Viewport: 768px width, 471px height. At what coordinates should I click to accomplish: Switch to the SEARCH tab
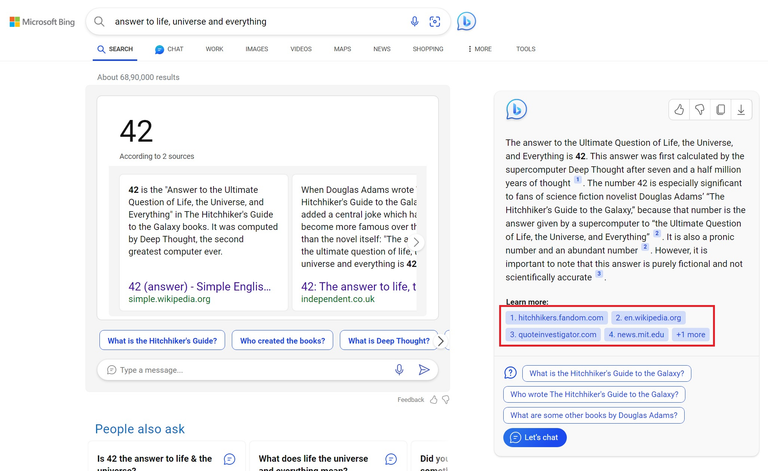(x=115, y=49)
